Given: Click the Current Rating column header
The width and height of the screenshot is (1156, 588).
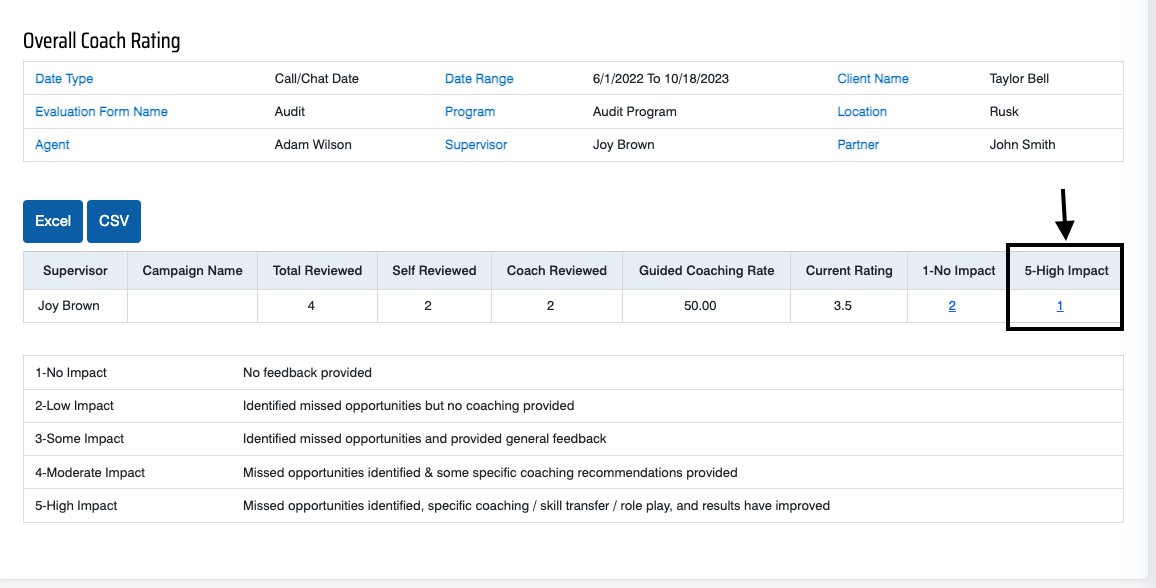Looking at the screenshot, I should click(x=849, y=270).
